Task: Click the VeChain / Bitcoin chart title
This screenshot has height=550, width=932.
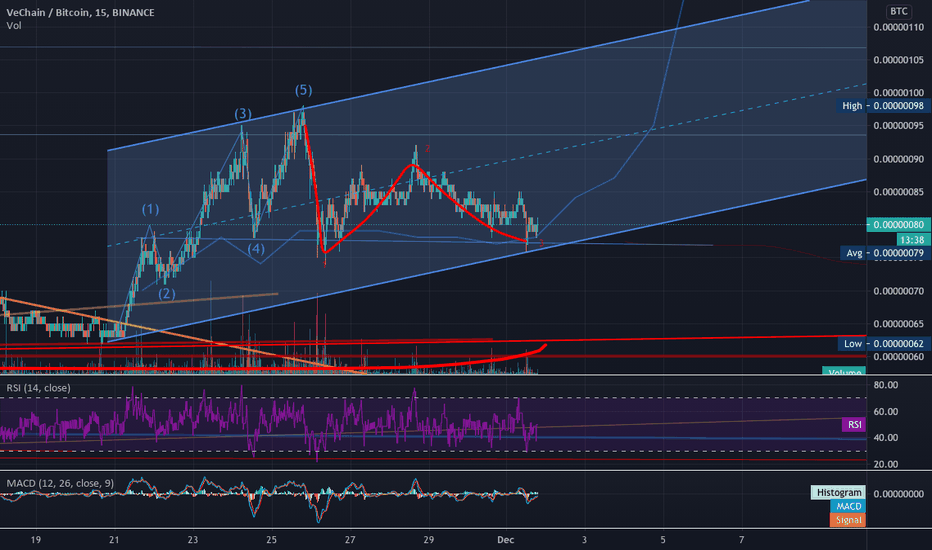Action: [x=80, y=12]
